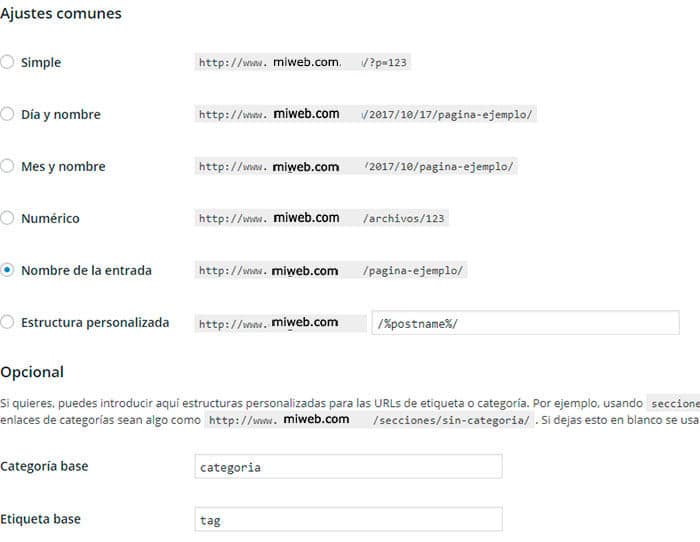Click the /2017/10/pagina-ejemplo/ sample URL

pos(356,166)
